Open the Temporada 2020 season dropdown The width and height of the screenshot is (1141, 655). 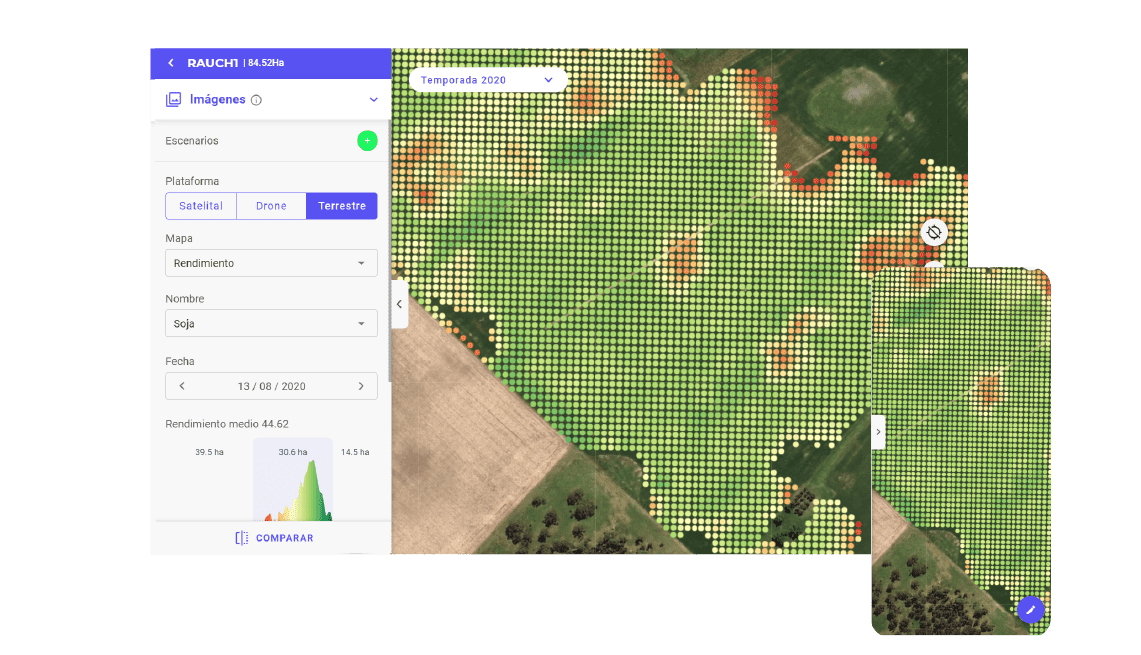coord(488,80)
